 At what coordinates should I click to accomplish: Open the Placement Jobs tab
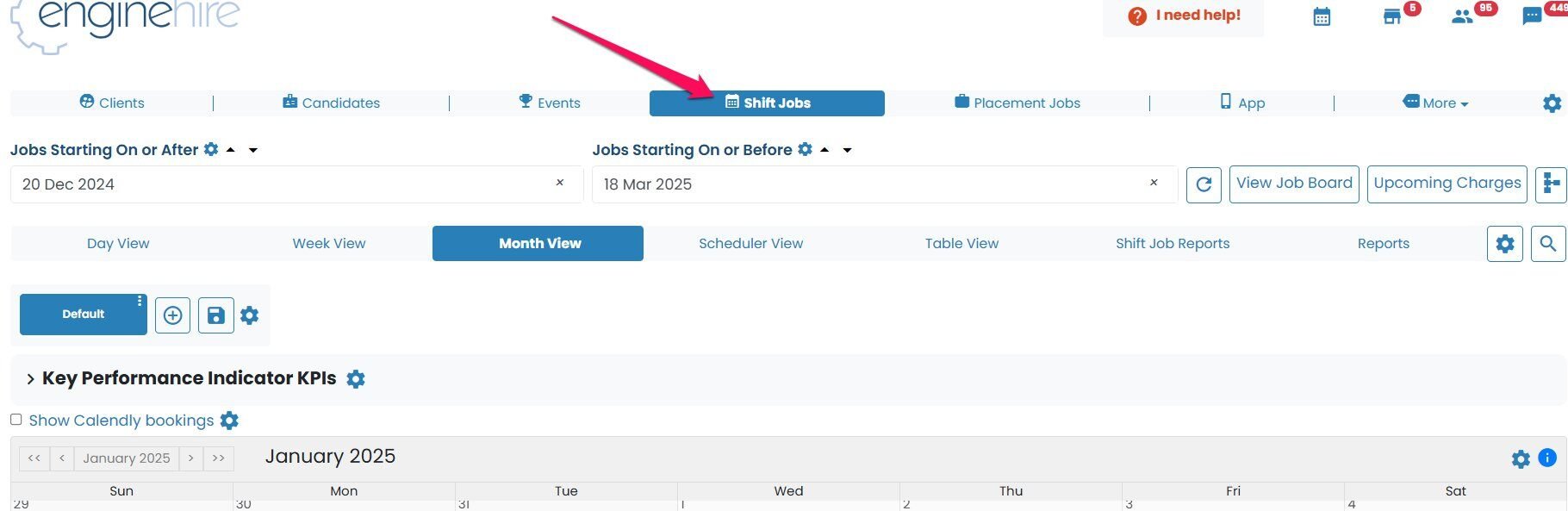pos(1017,103)
